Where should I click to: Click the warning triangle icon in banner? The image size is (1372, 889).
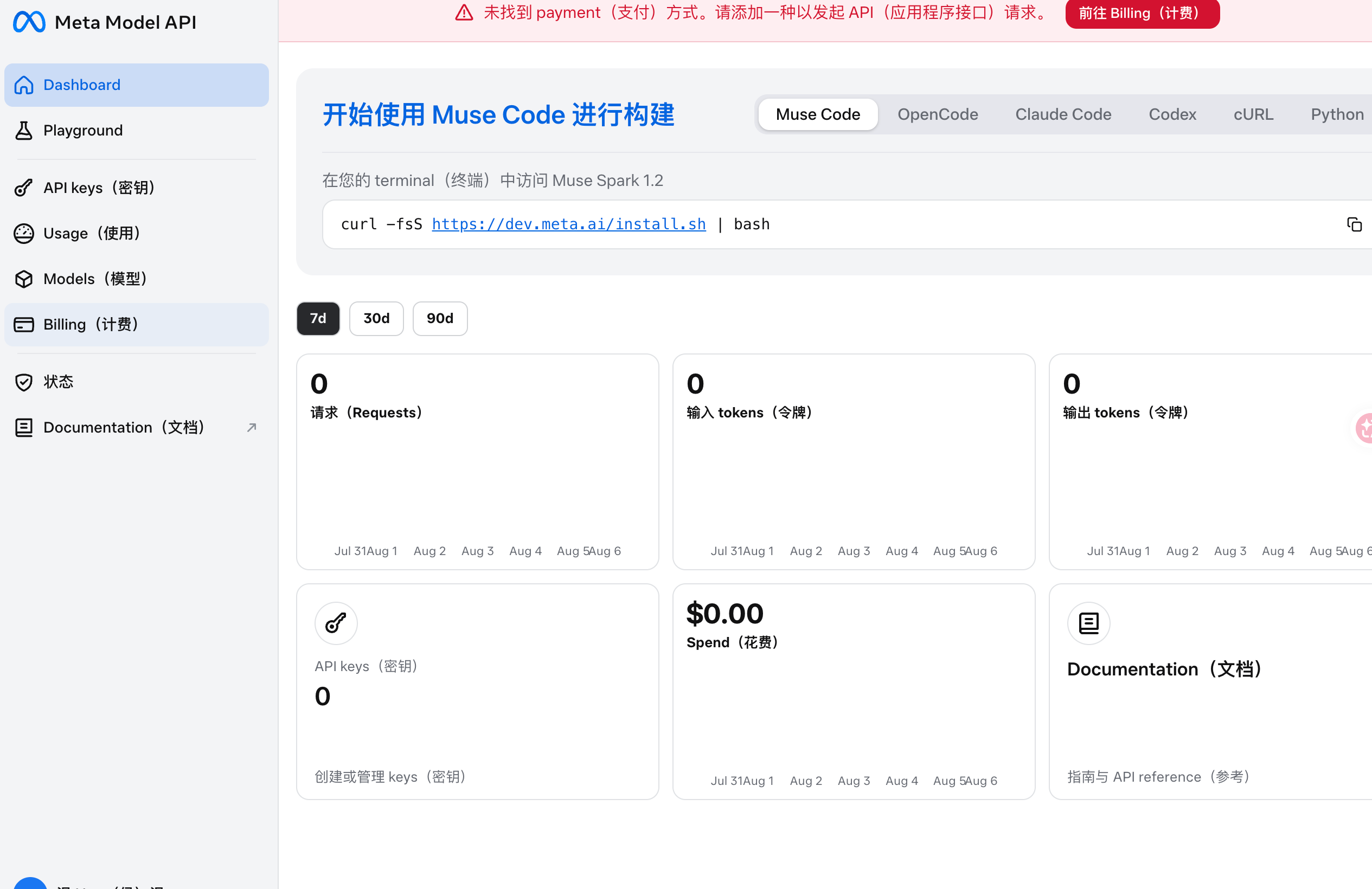tap(464, 12)
